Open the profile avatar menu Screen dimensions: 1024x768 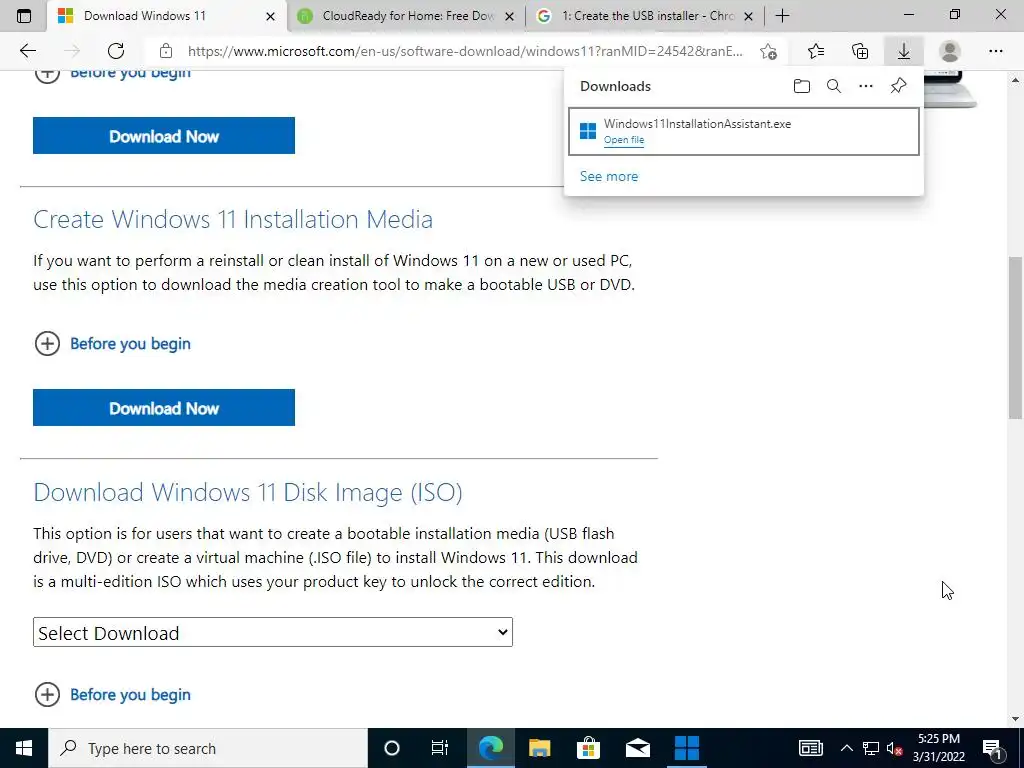tap(950, 51)
